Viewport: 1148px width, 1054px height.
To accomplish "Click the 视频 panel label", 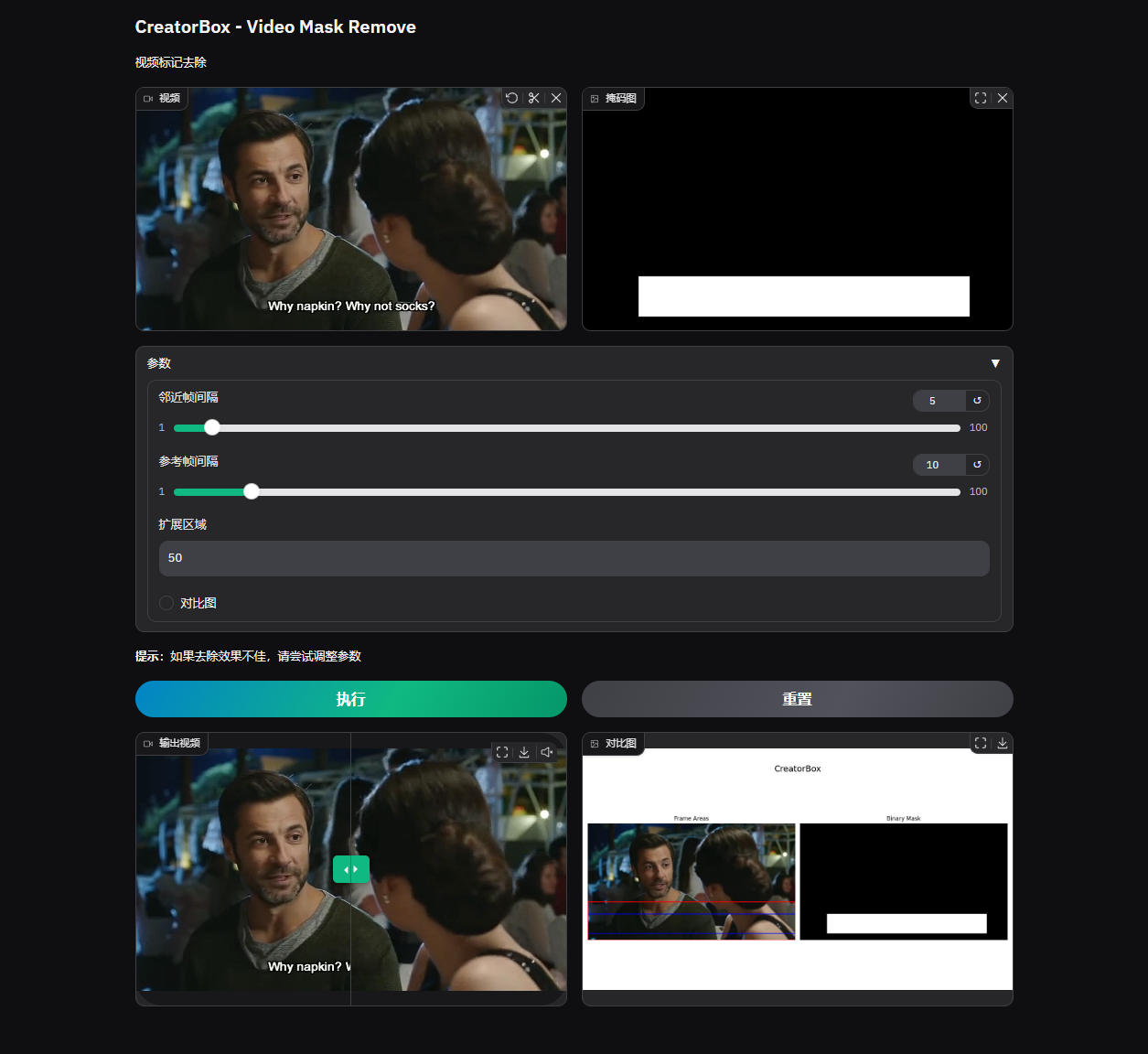I will (x=162, y=98).
